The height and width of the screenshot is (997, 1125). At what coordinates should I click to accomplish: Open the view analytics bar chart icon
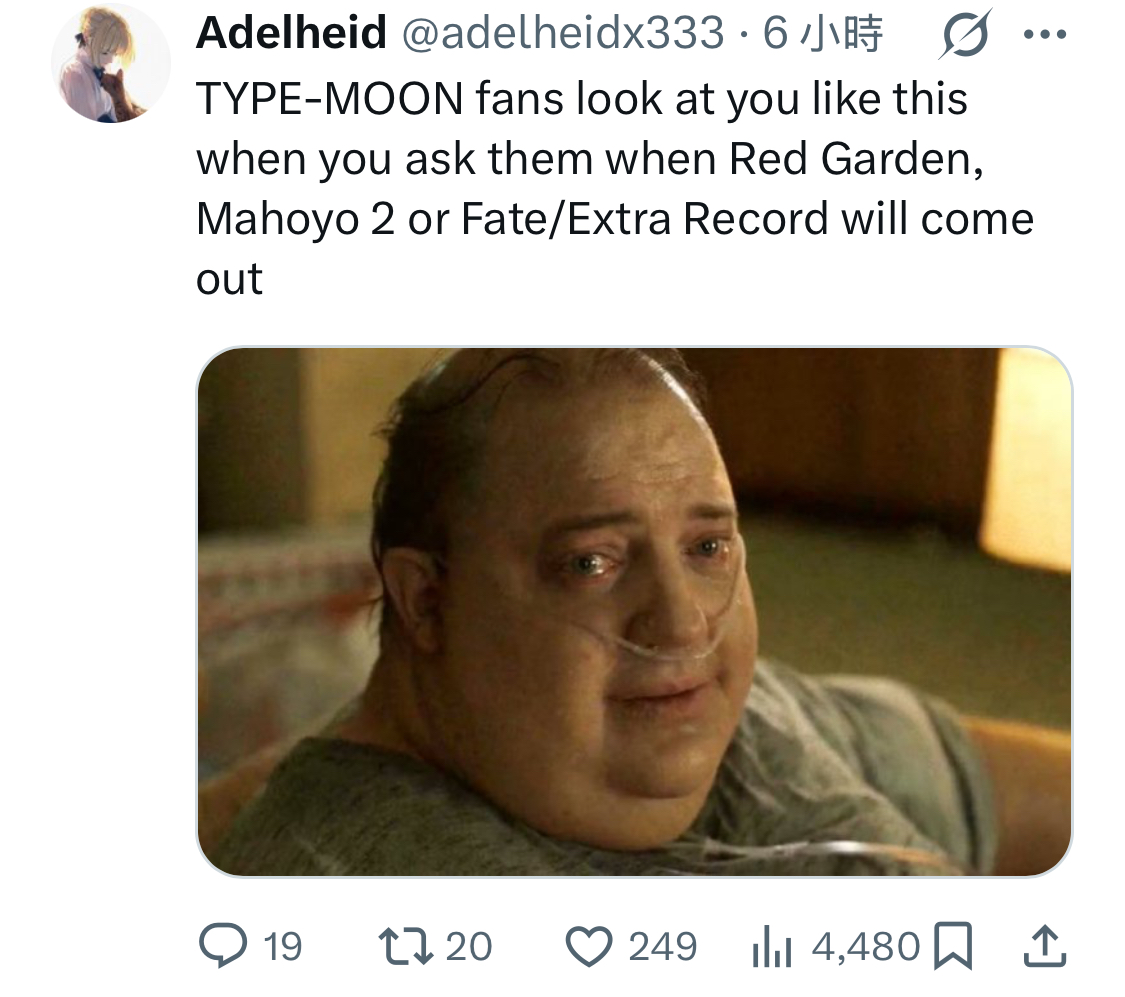tap(771, 947)
